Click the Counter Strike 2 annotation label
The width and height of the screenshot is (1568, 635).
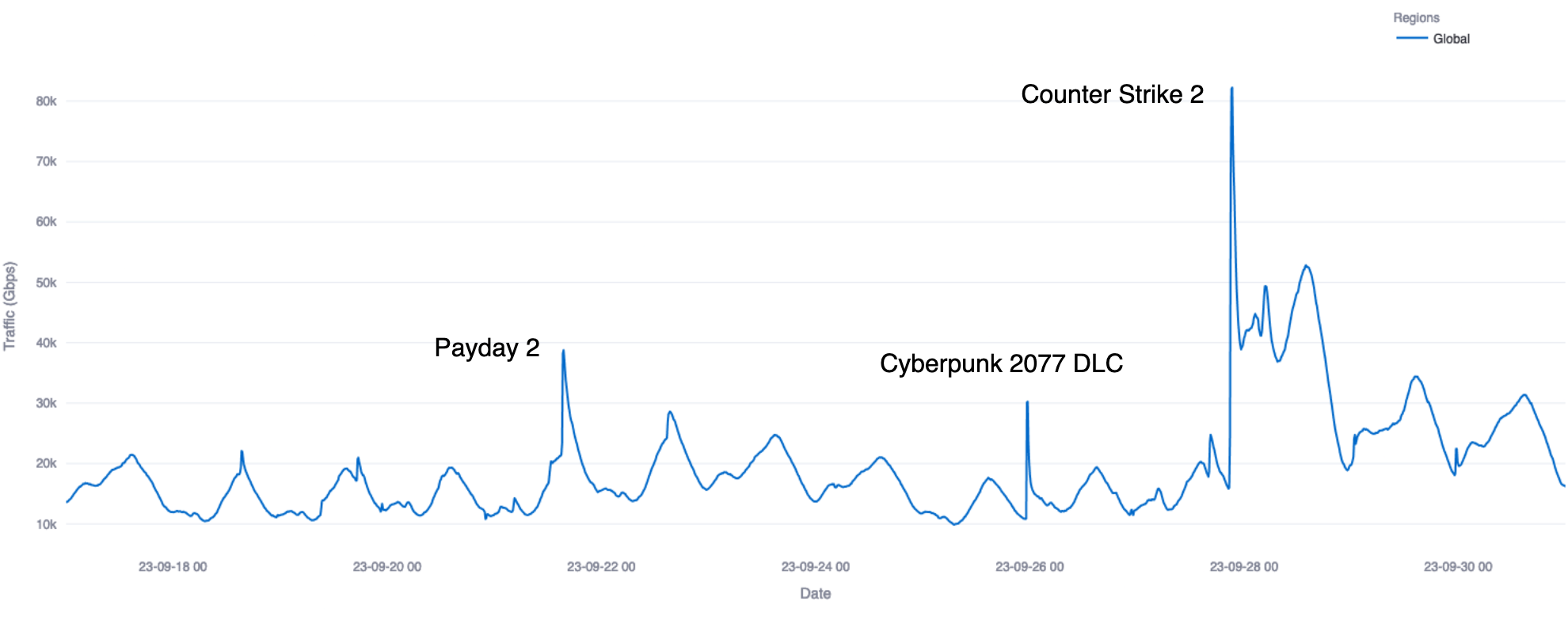1112,94
